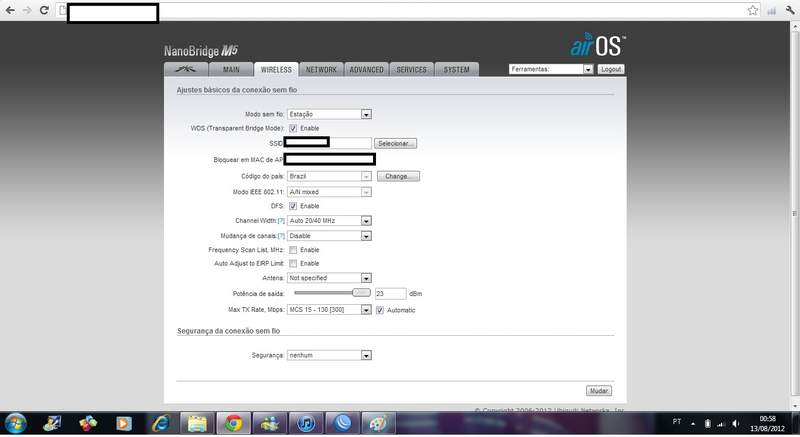The width and height of the screenshot is (800, 437).
Task: Reload the page with the refresh icon
Action: click(44, 10)
